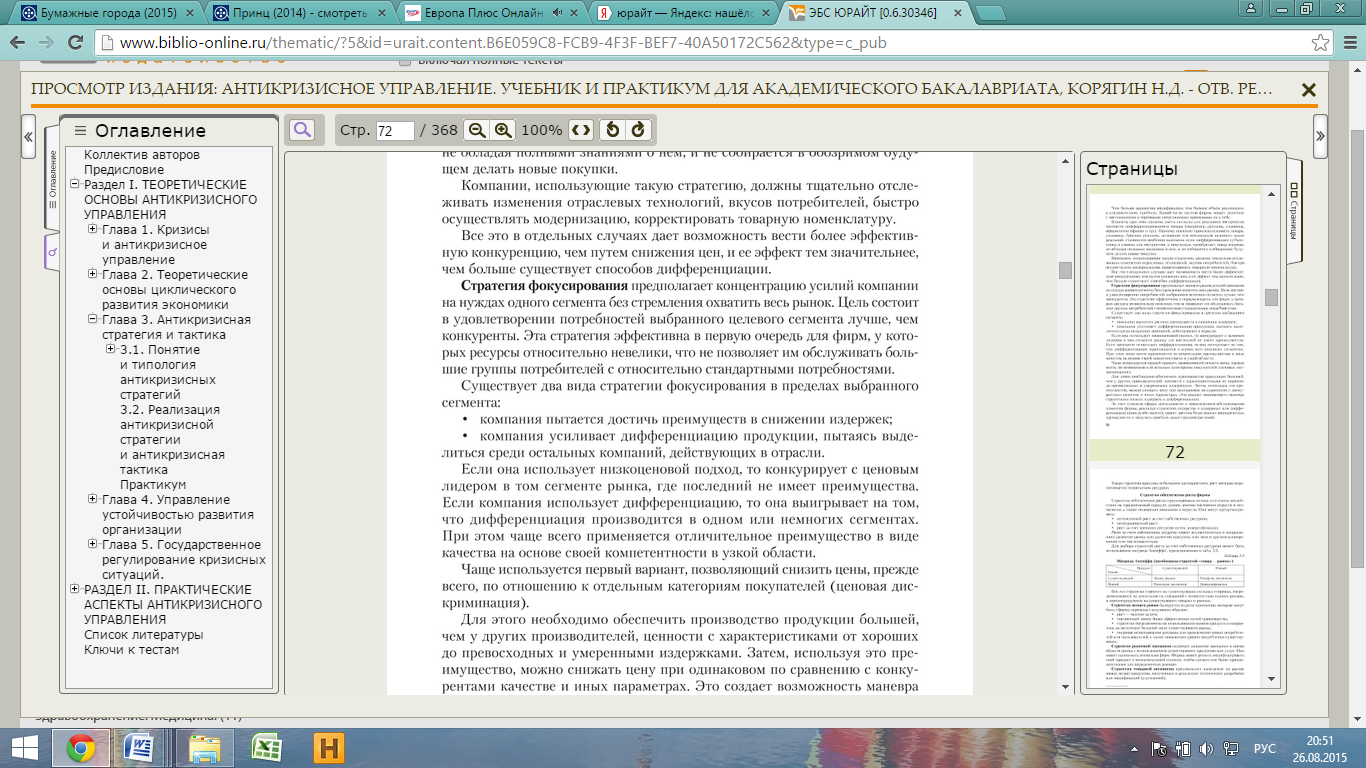Image resolution: width=1366 pixels, height=768 pixels.
Task: Expand РАЗДЕЛ II Практические аспекты node
Action: [75, 590]
